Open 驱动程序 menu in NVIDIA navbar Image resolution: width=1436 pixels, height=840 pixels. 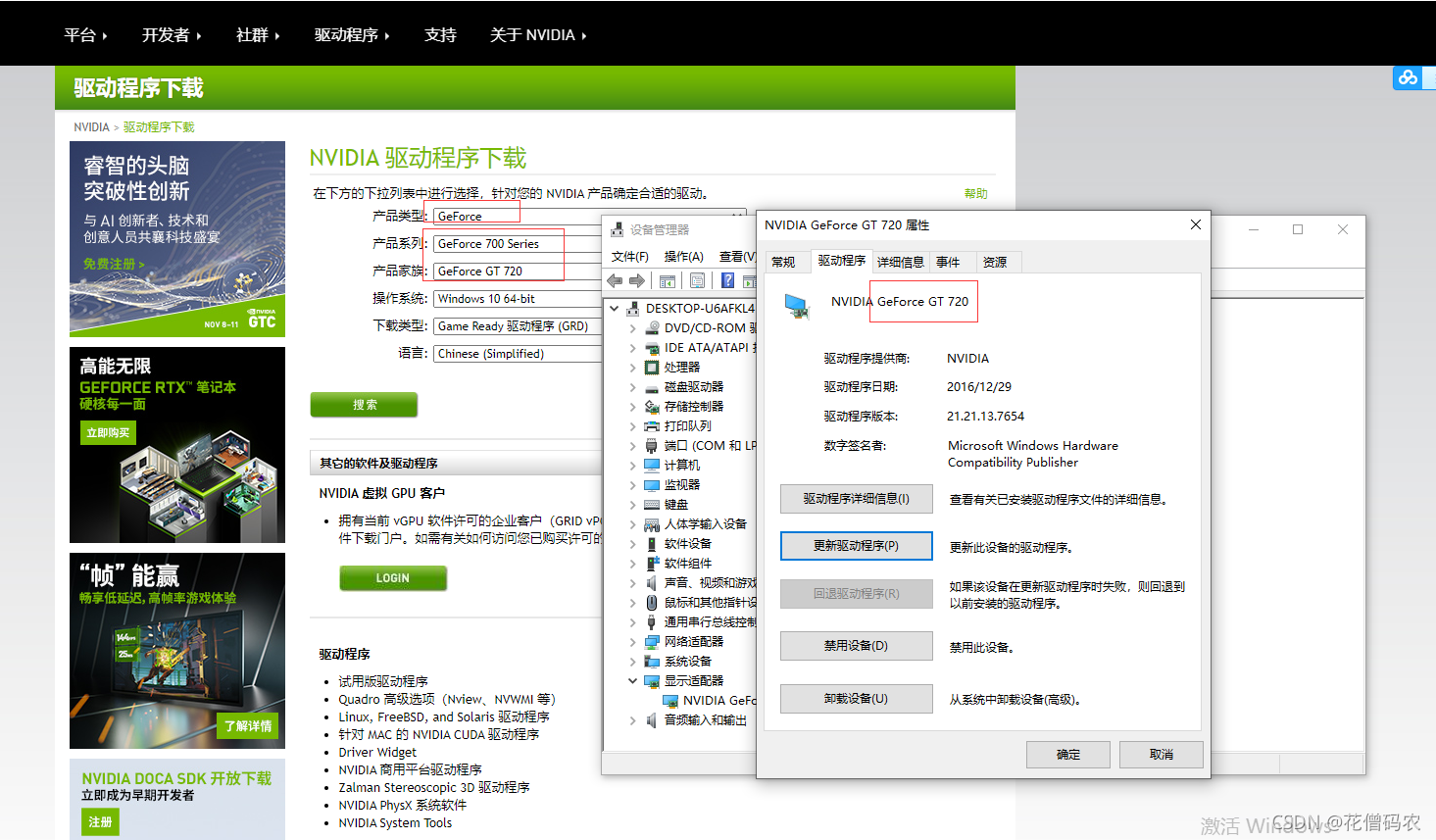[x=352, y=35]
